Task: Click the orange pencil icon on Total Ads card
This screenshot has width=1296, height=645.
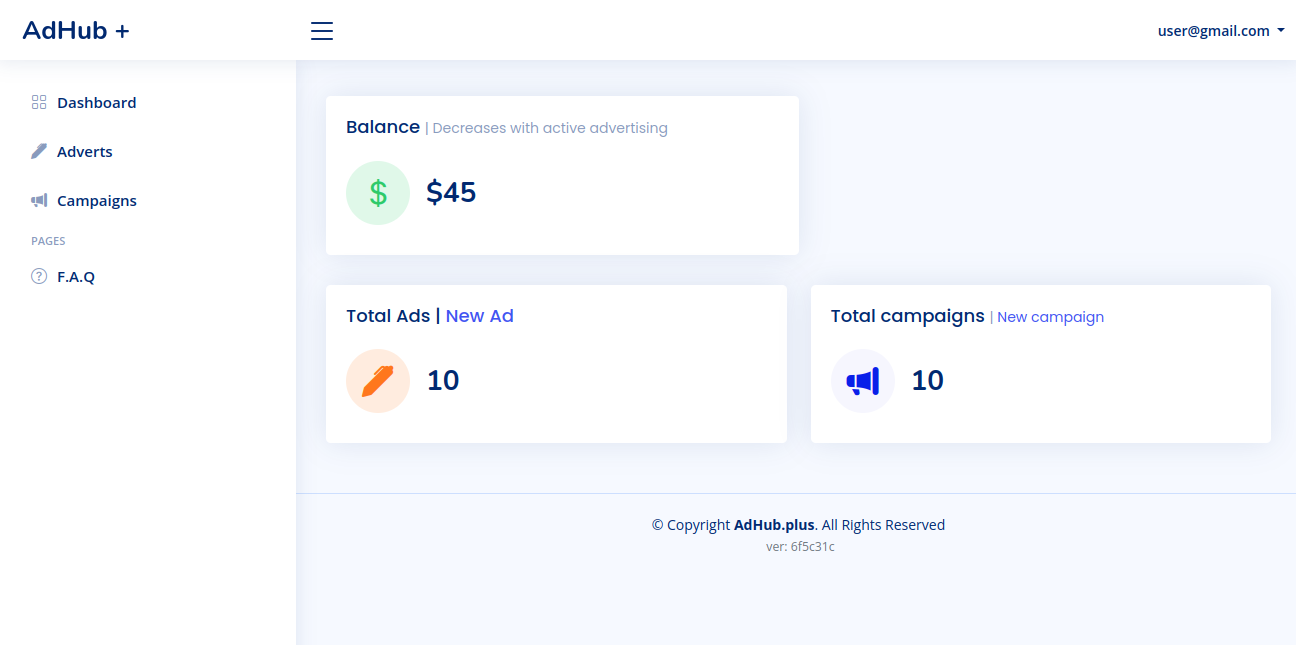Action: click(x=378, y=381)
